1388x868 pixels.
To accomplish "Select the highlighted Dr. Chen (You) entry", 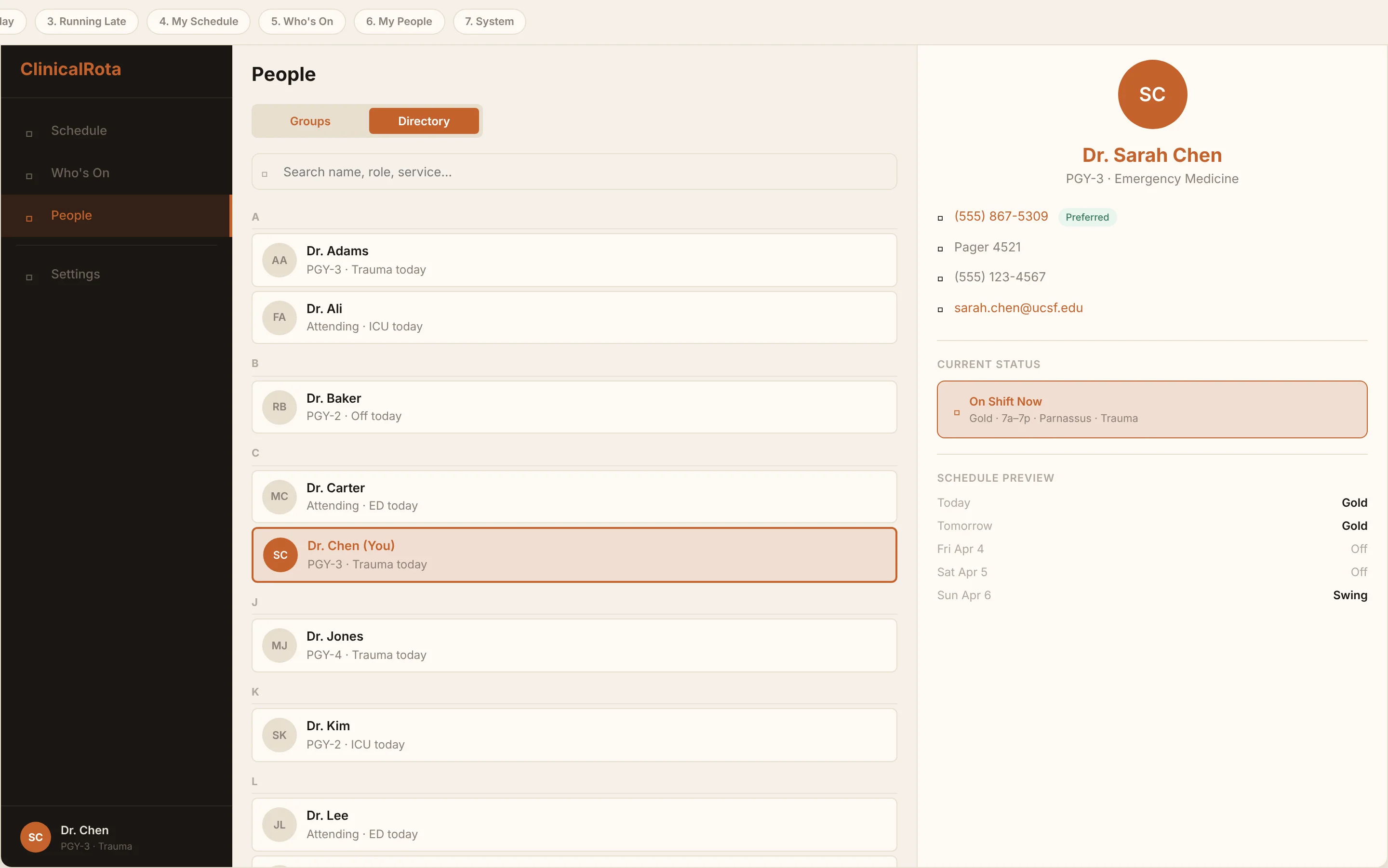I will [x=574, y=554].
